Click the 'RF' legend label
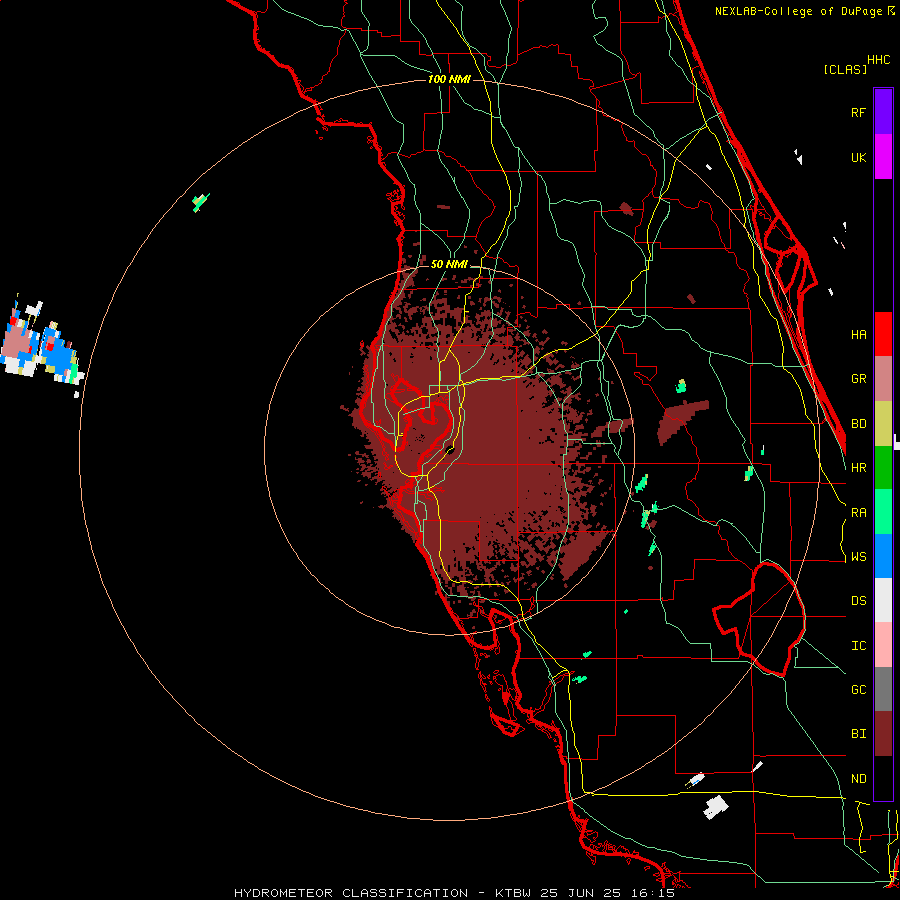This screenshot has width=900, height=900. coord(858,112)
